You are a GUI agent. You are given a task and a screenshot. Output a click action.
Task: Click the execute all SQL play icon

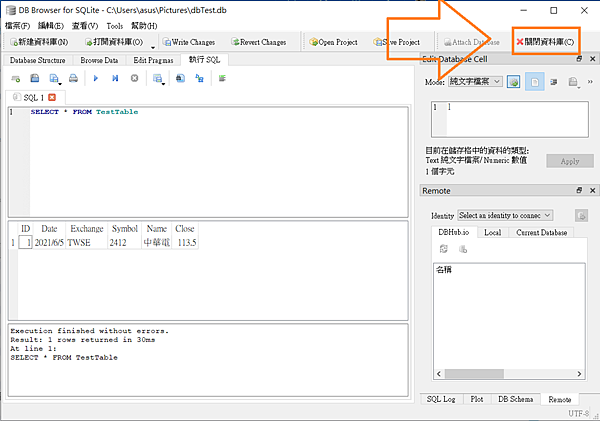pyautogui.click(x=96, y=78)
